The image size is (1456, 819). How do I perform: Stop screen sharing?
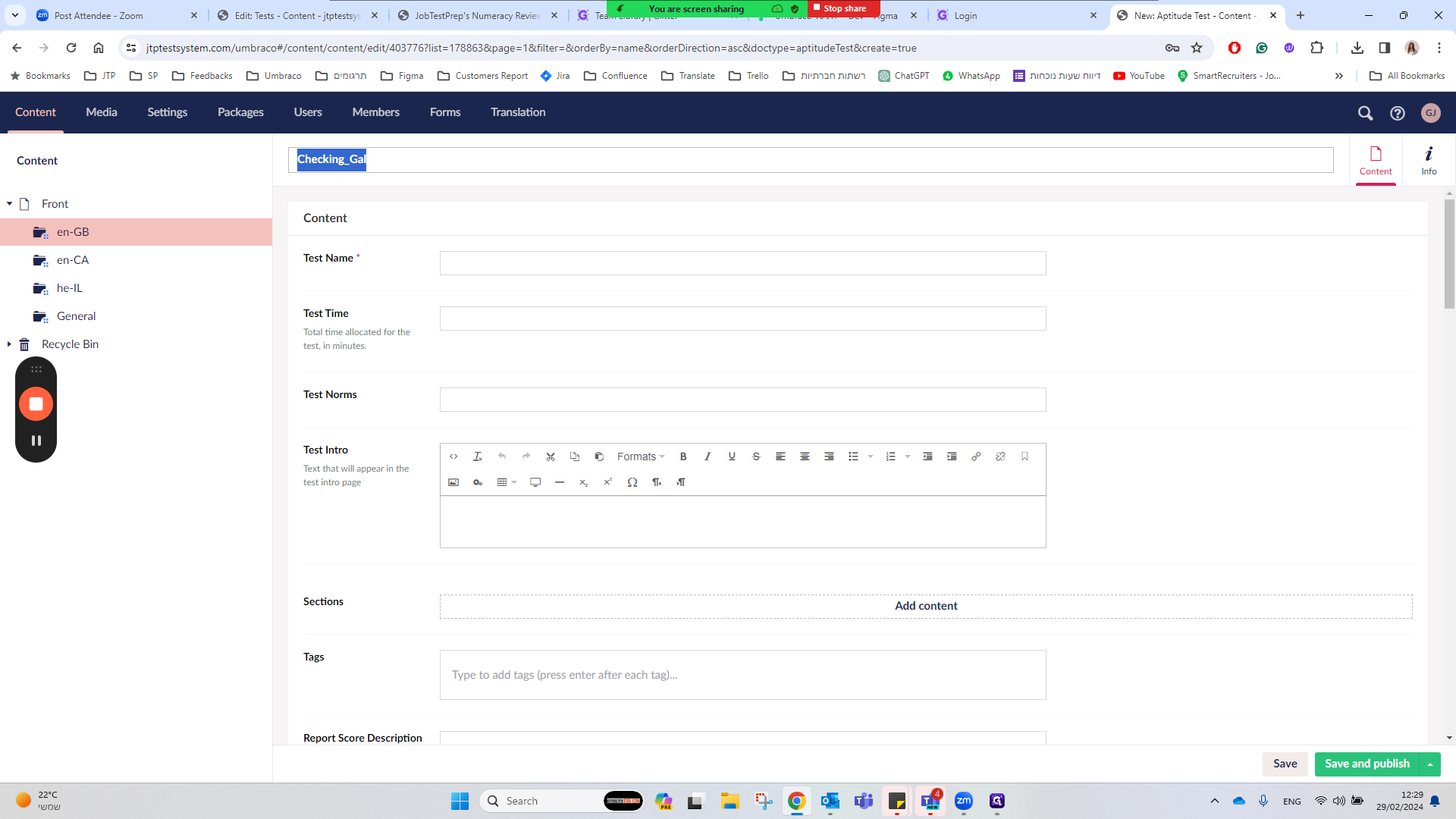844,8
